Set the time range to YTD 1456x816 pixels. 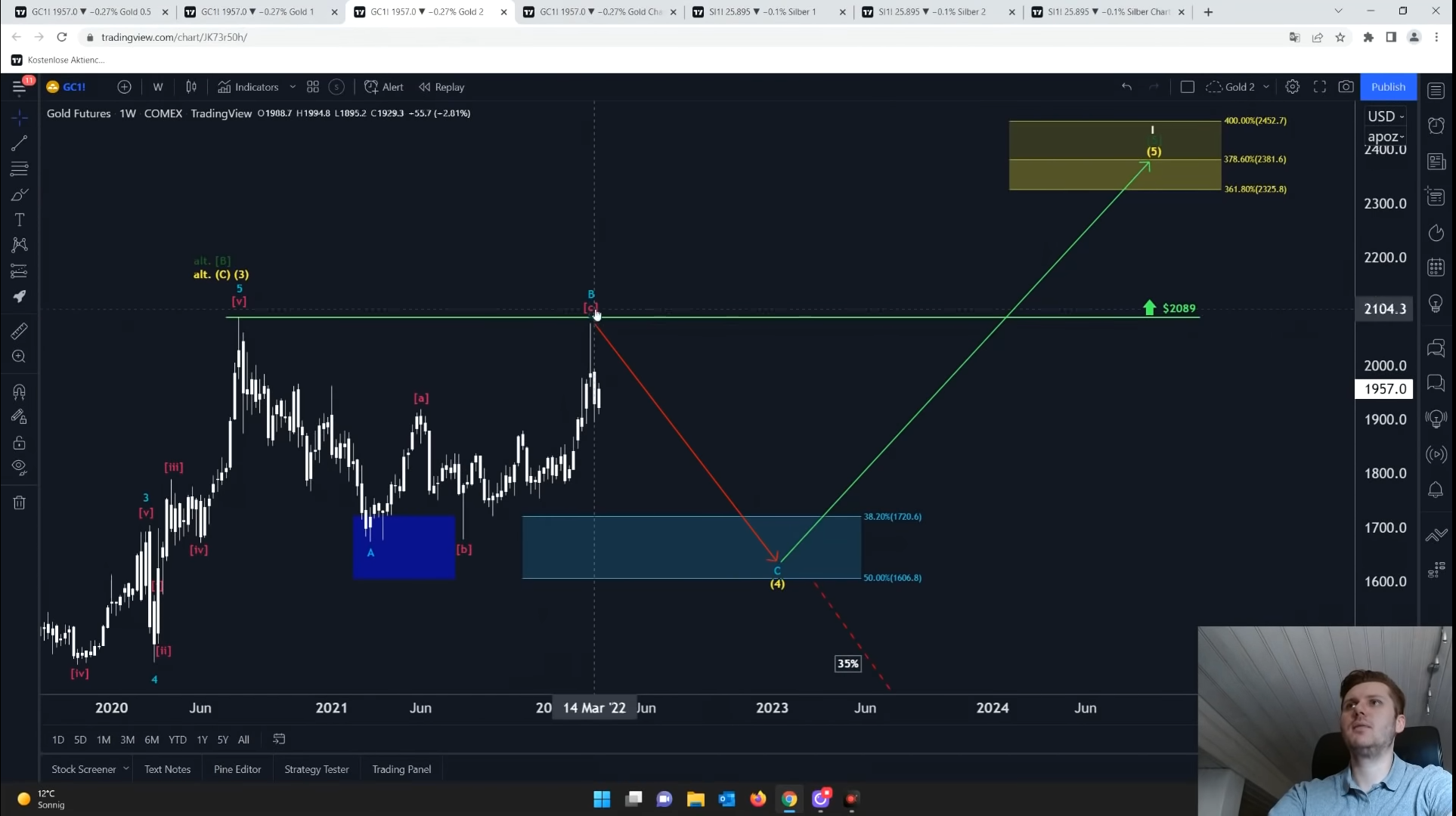click(x=177, y=740)
